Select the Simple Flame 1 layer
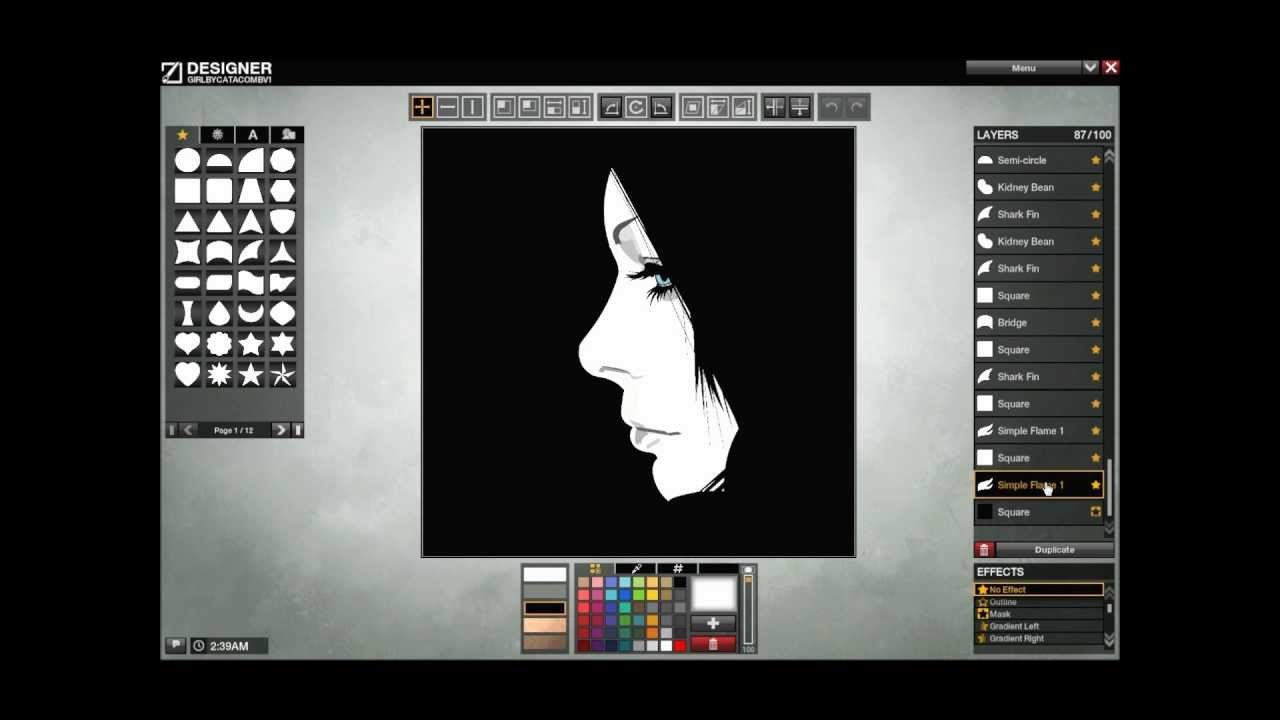Viewport: 1280px width, 720px height. click(x=1030, y=430)
